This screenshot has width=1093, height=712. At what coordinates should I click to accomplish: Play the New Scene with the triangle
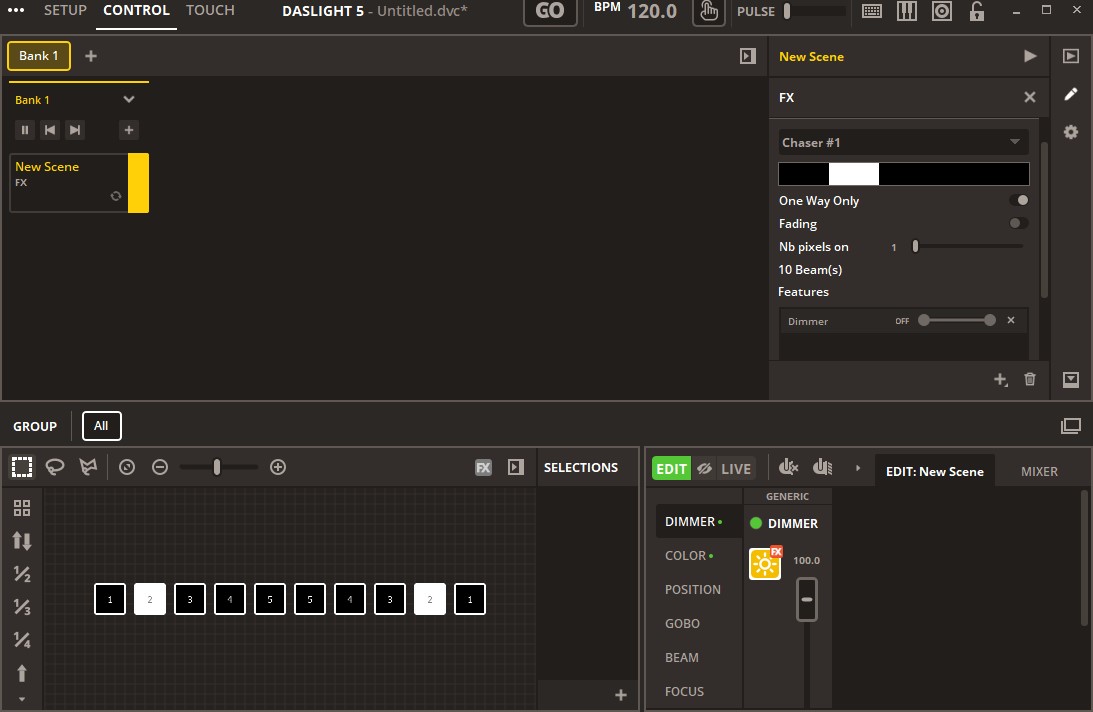point(1030,56)
